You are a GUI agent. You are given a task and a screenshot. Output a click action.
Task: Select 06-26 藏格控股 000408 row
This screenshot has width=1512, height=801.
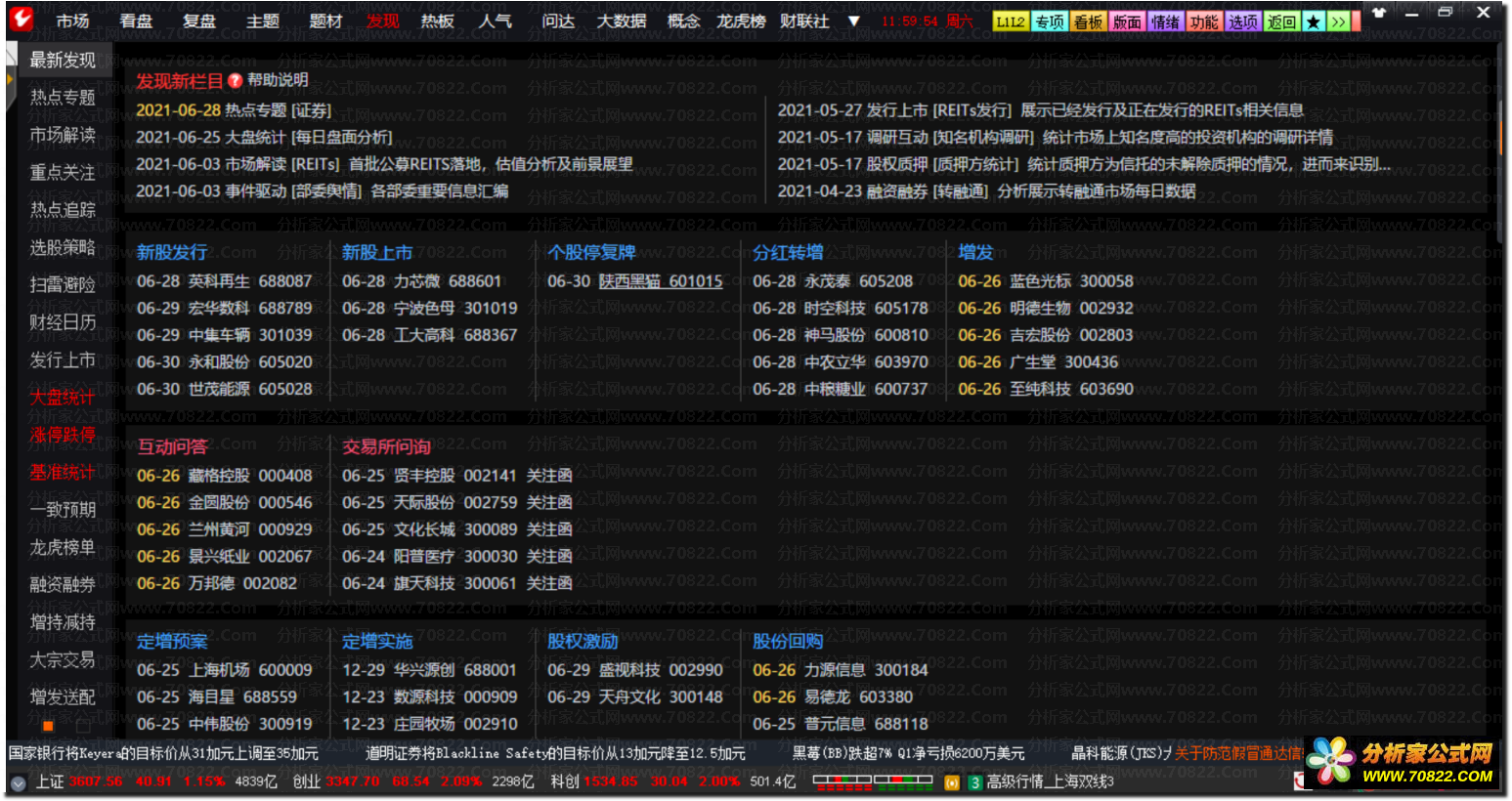[x=224, y=476]
